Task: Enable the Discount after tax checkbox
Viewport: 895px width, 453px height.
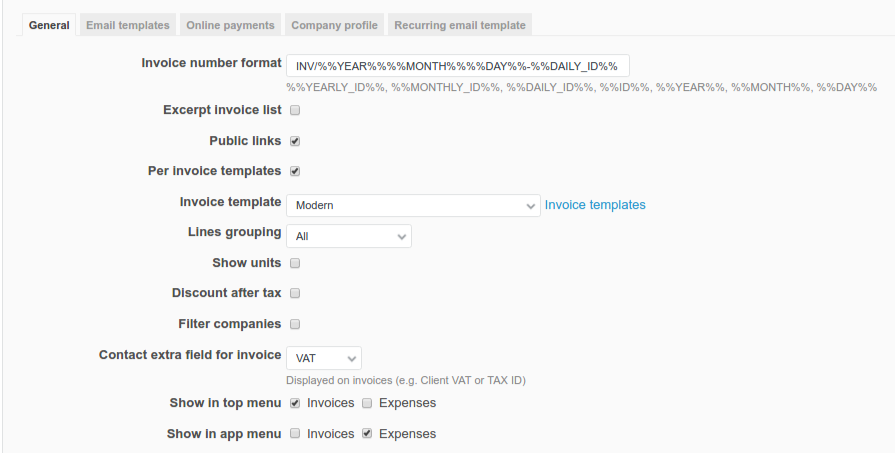Action: [x=295, y=294]
